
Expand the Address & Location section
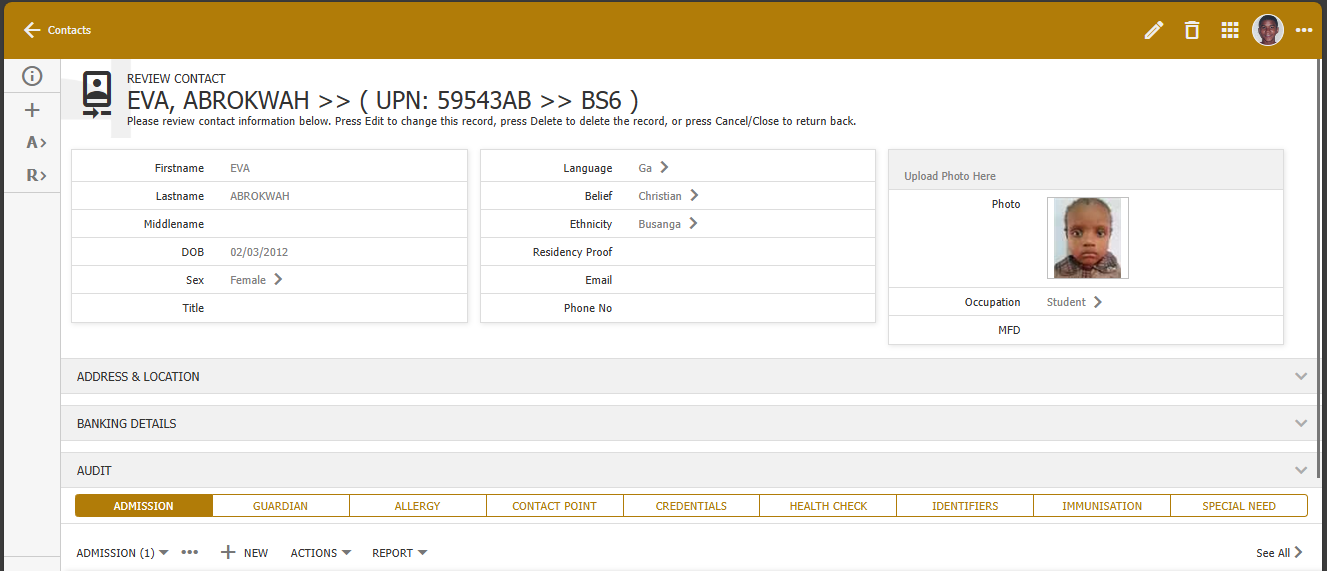click(1300, 377)
